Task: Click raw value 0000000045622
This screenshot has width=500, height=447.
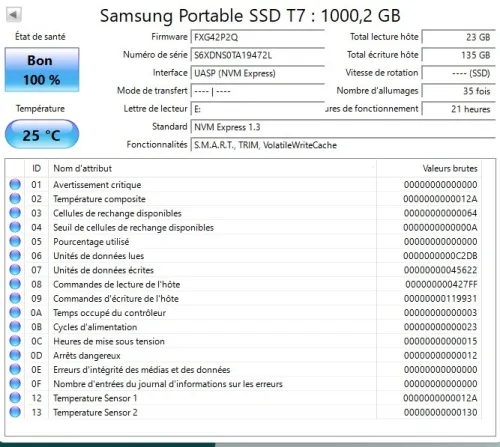Action: tap(440, 270)
